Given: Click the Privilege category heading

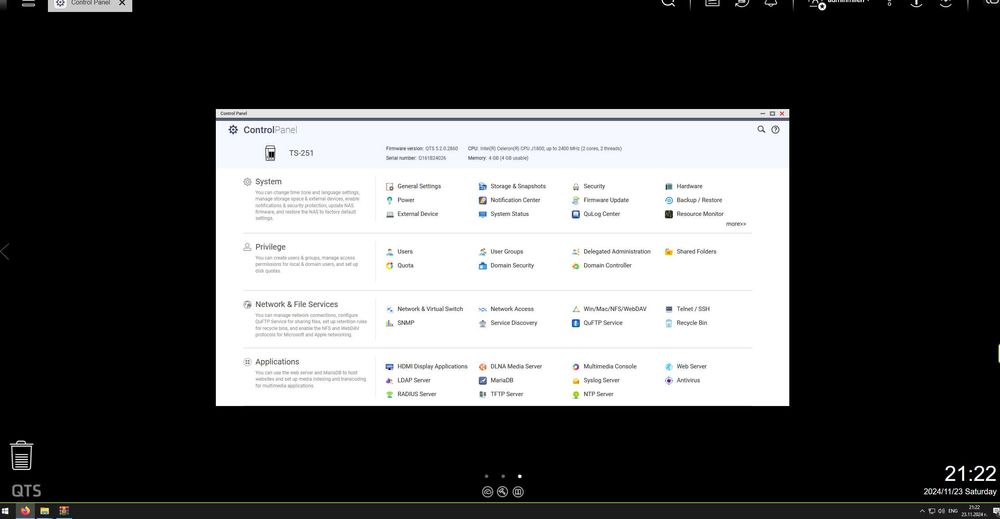Looking at the screenshot, I should pyautogui.click(x=270, y=247).
